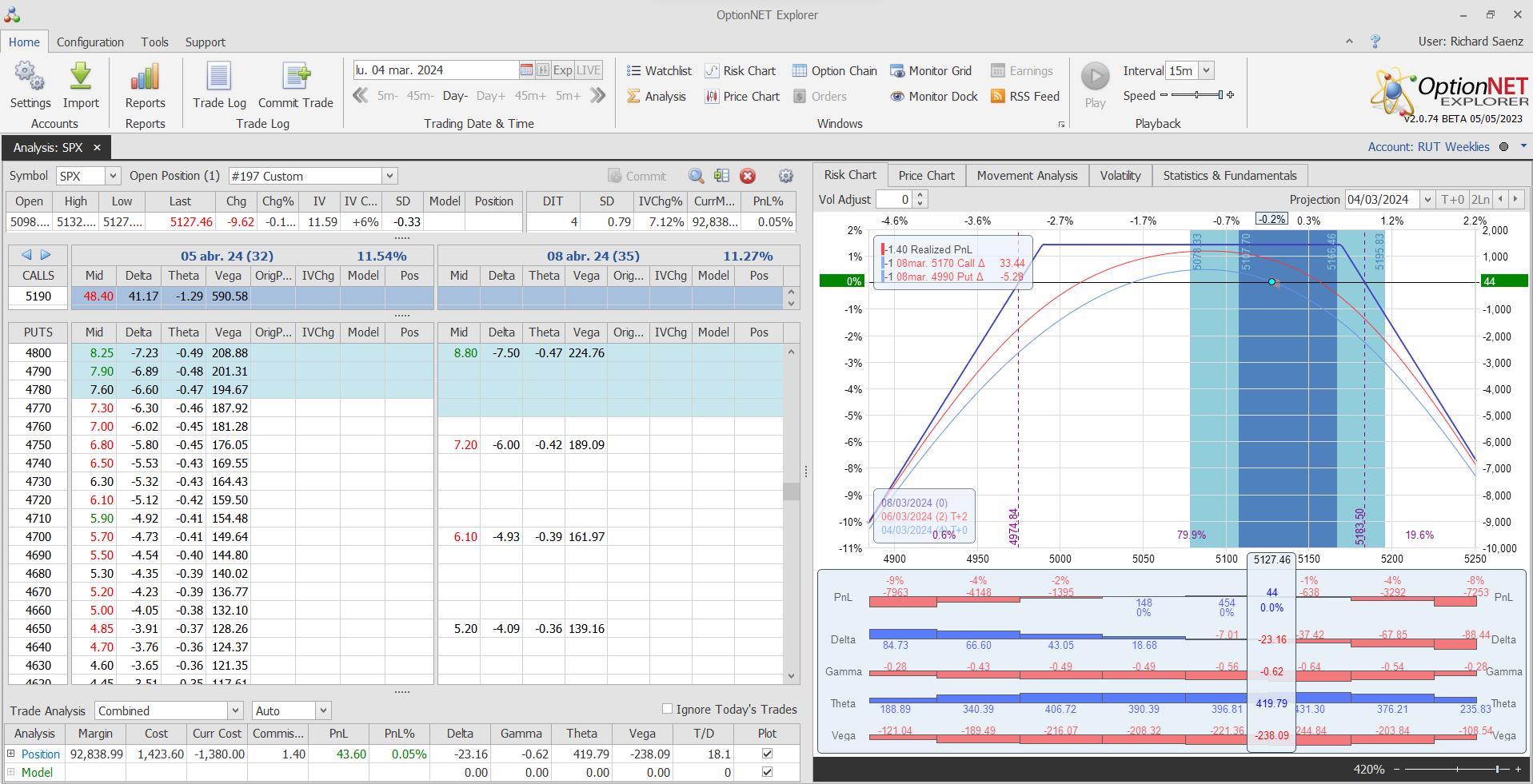Enable Ignore Today's Trades checkbox
This screenshot has height=784, width=1533.
pos(667,709)
